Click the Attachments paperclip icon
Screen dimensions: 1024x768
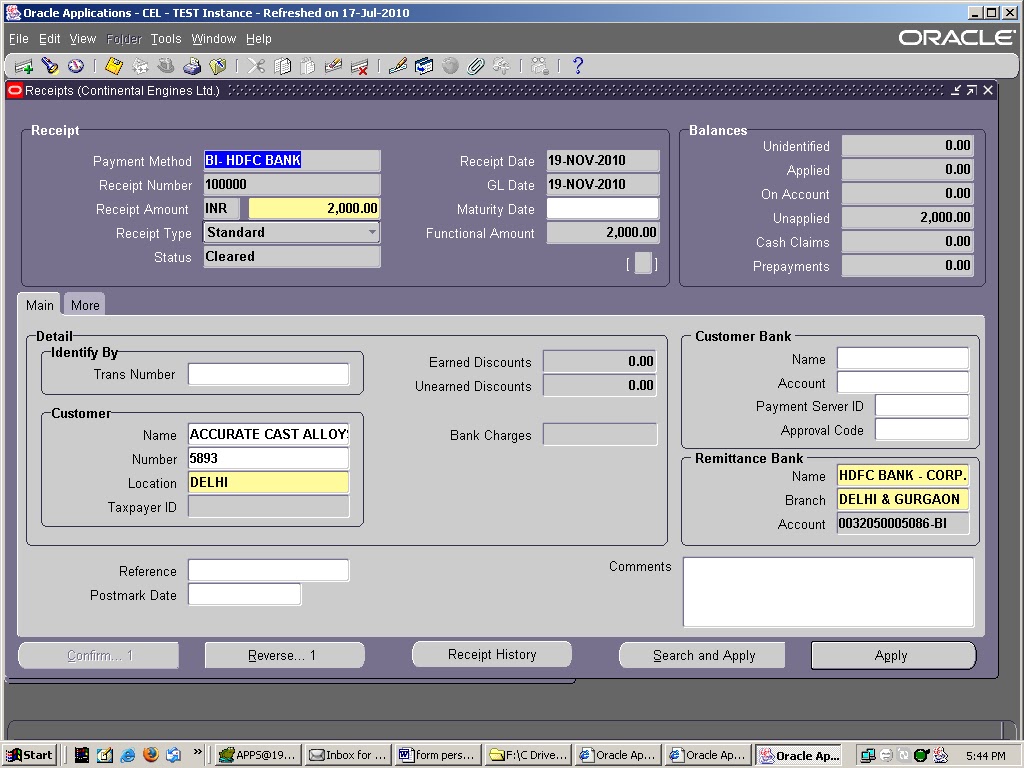tap(475, 66)
